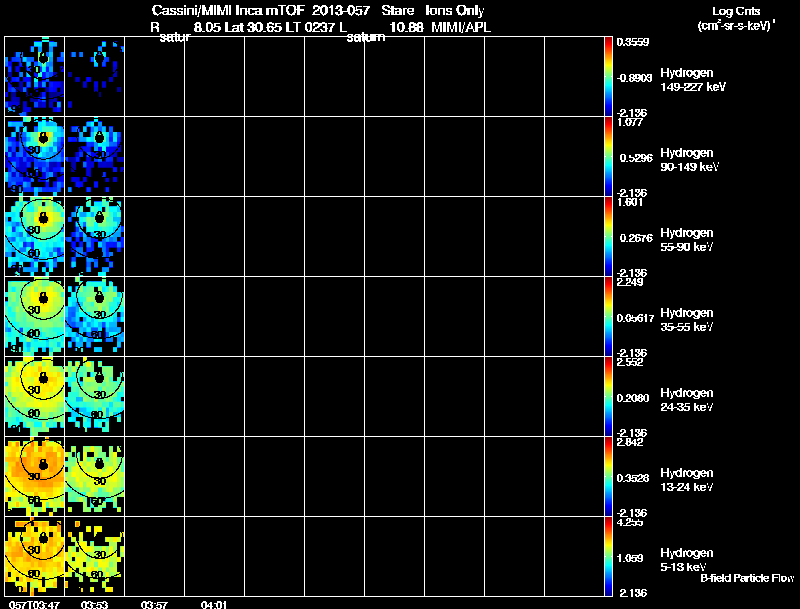Screen dimensions: 800x609
Task: View the 03:47 image for Hydrogen 55-90 keV
Action: [x=35, y=237]
